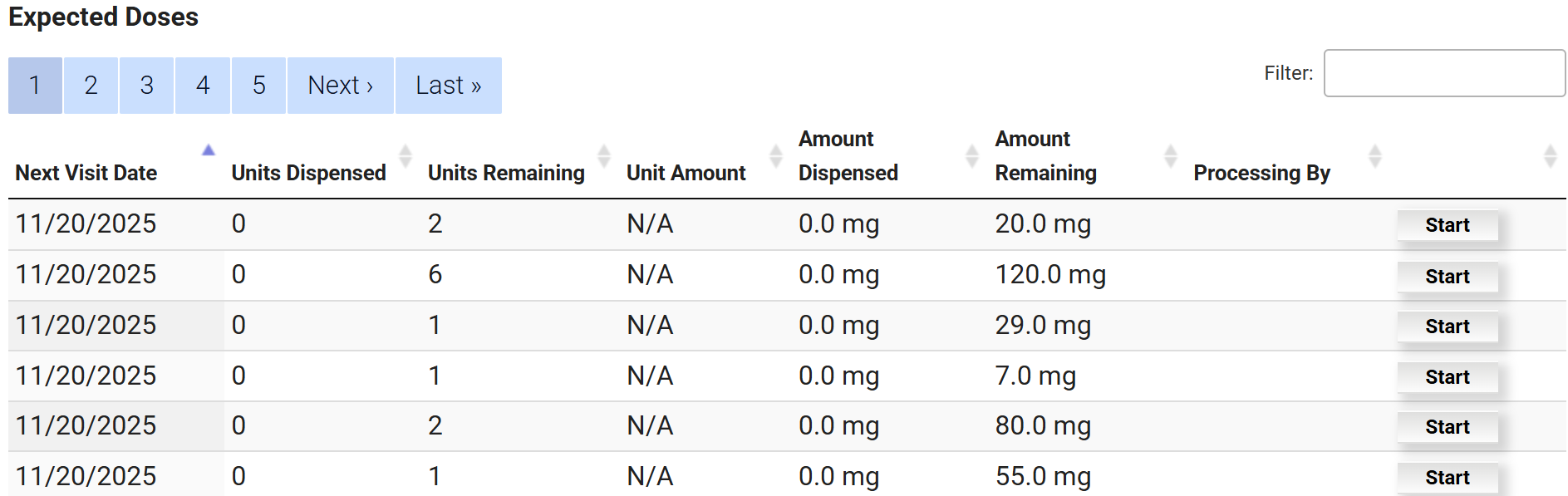
Task: Start the 29.0 mg remaining dose
Action: coord(1447,327)
